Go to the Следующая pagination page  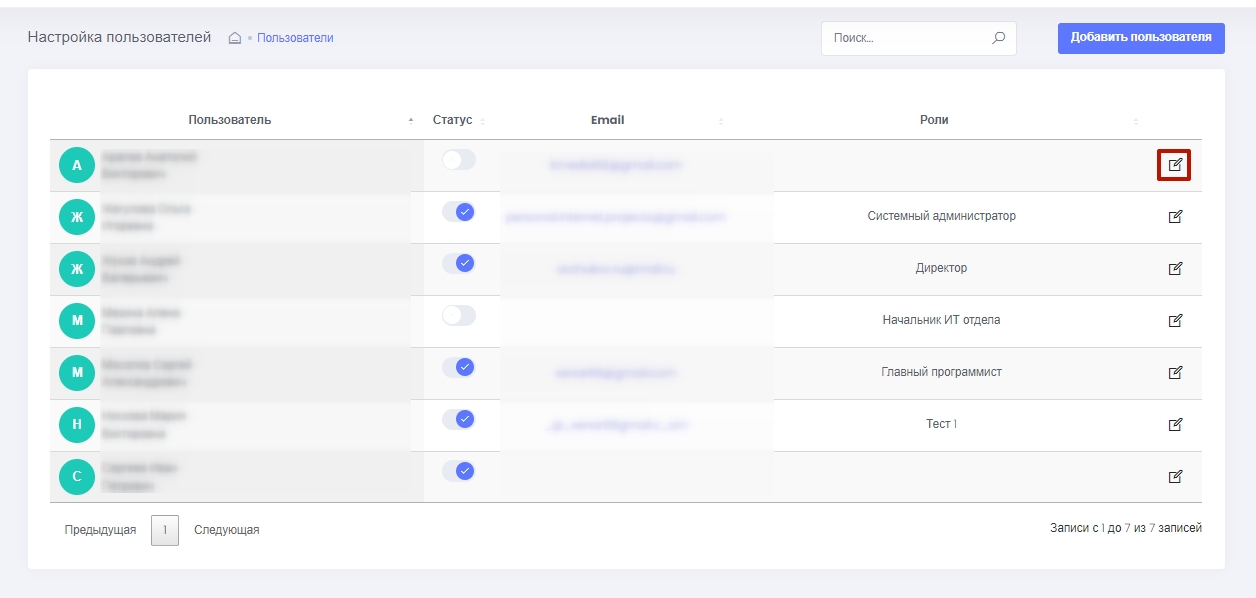pos(226,530)
